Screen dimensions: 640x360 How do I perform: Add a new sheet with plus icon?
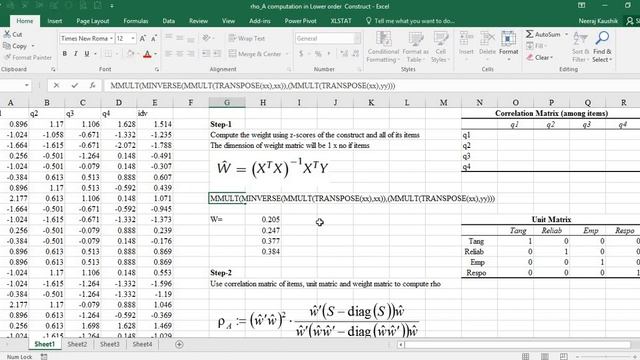[x=179, y=344]
